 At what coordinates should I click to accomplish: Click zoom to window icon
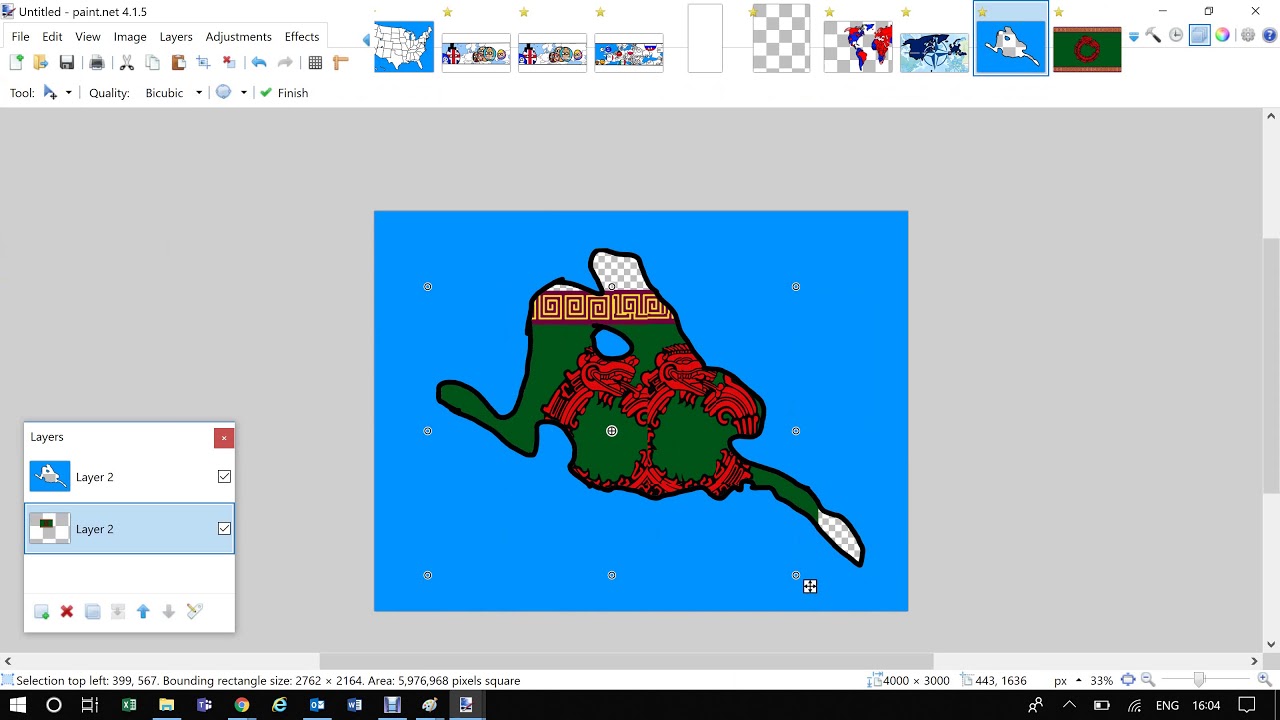1128,680
